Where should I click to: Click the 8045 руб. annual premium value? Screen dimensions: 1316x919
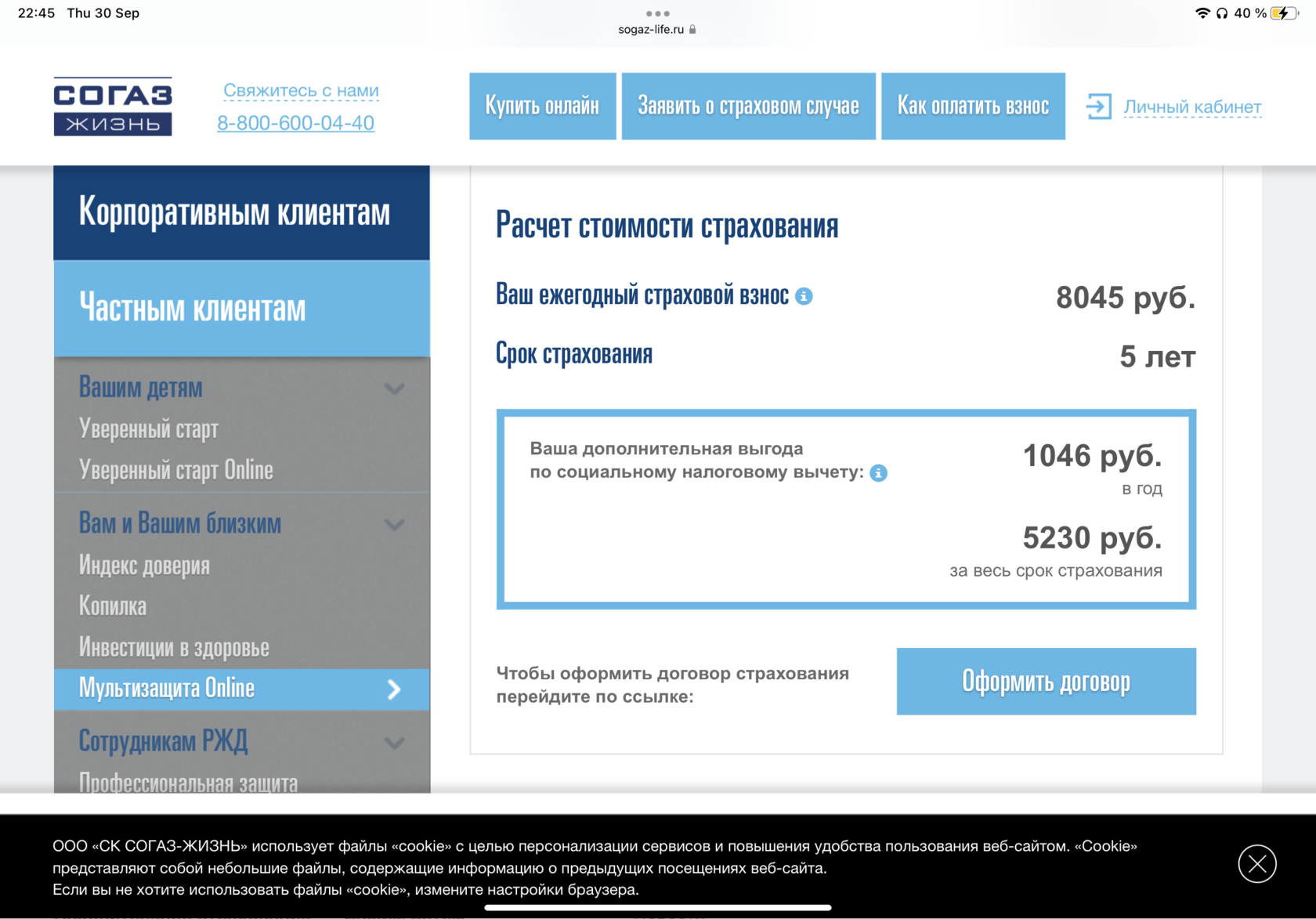coord(1126,298)
